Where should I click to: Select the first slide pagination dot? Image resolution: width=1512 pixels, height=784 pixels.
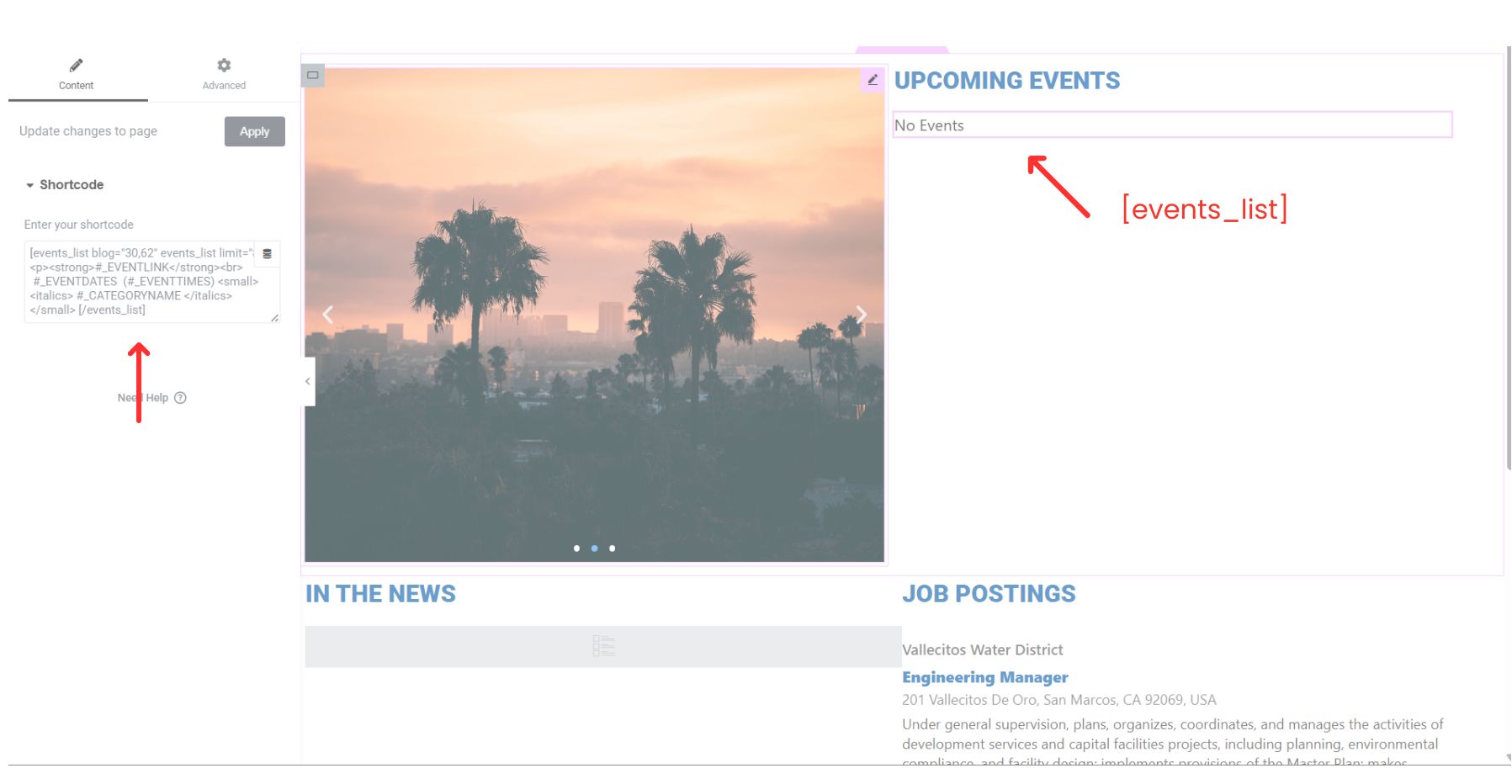click(x=576, y=548)
